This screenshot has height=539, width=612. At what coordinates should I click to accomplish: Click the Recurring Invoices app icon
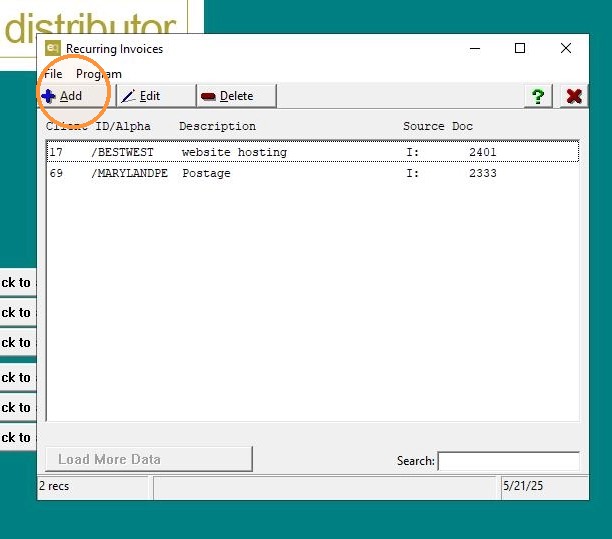pos(53,48)
